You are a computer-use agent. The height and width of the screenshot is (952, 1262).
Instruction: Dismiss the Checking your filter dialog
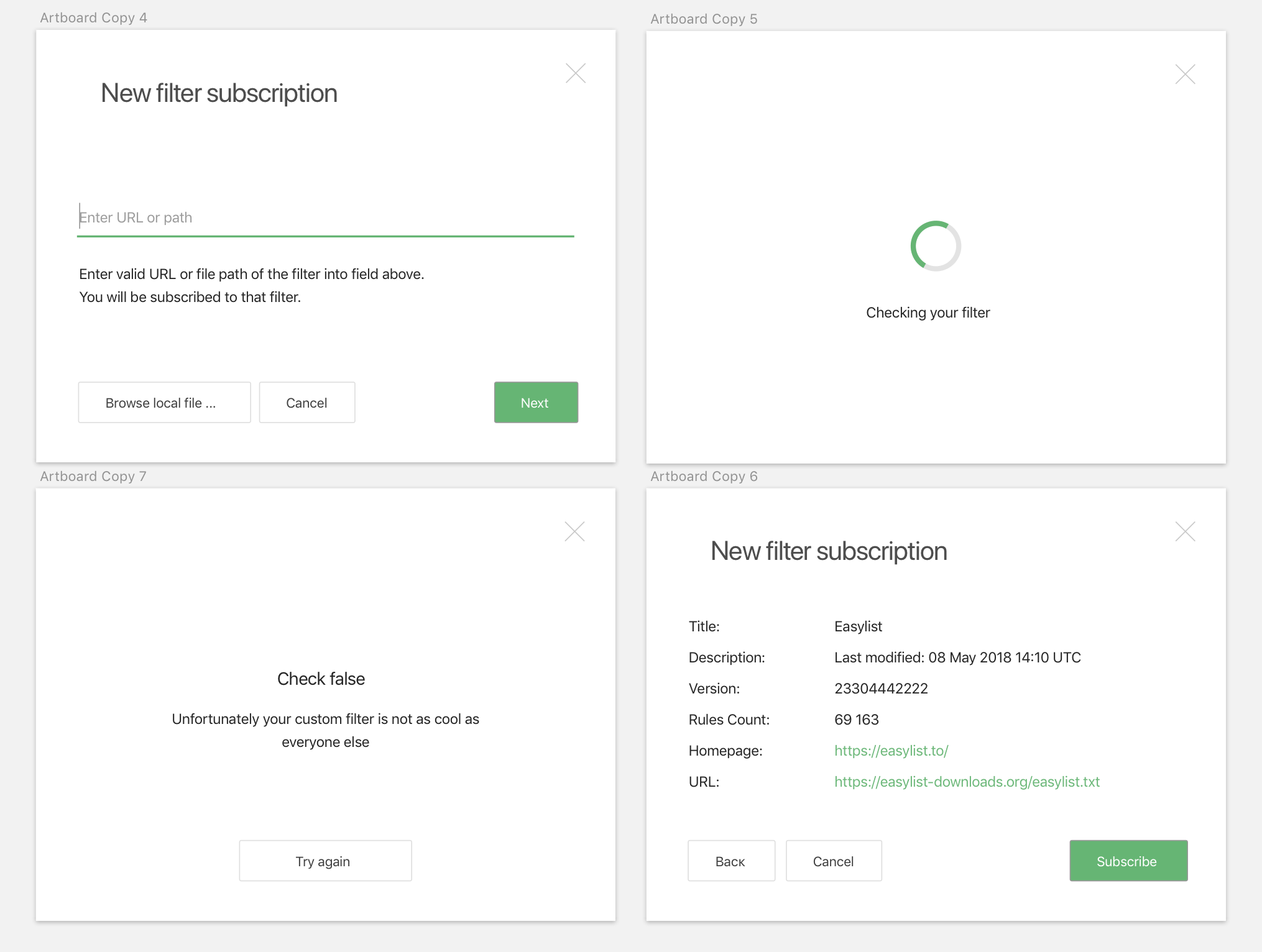pos(1185,74)
